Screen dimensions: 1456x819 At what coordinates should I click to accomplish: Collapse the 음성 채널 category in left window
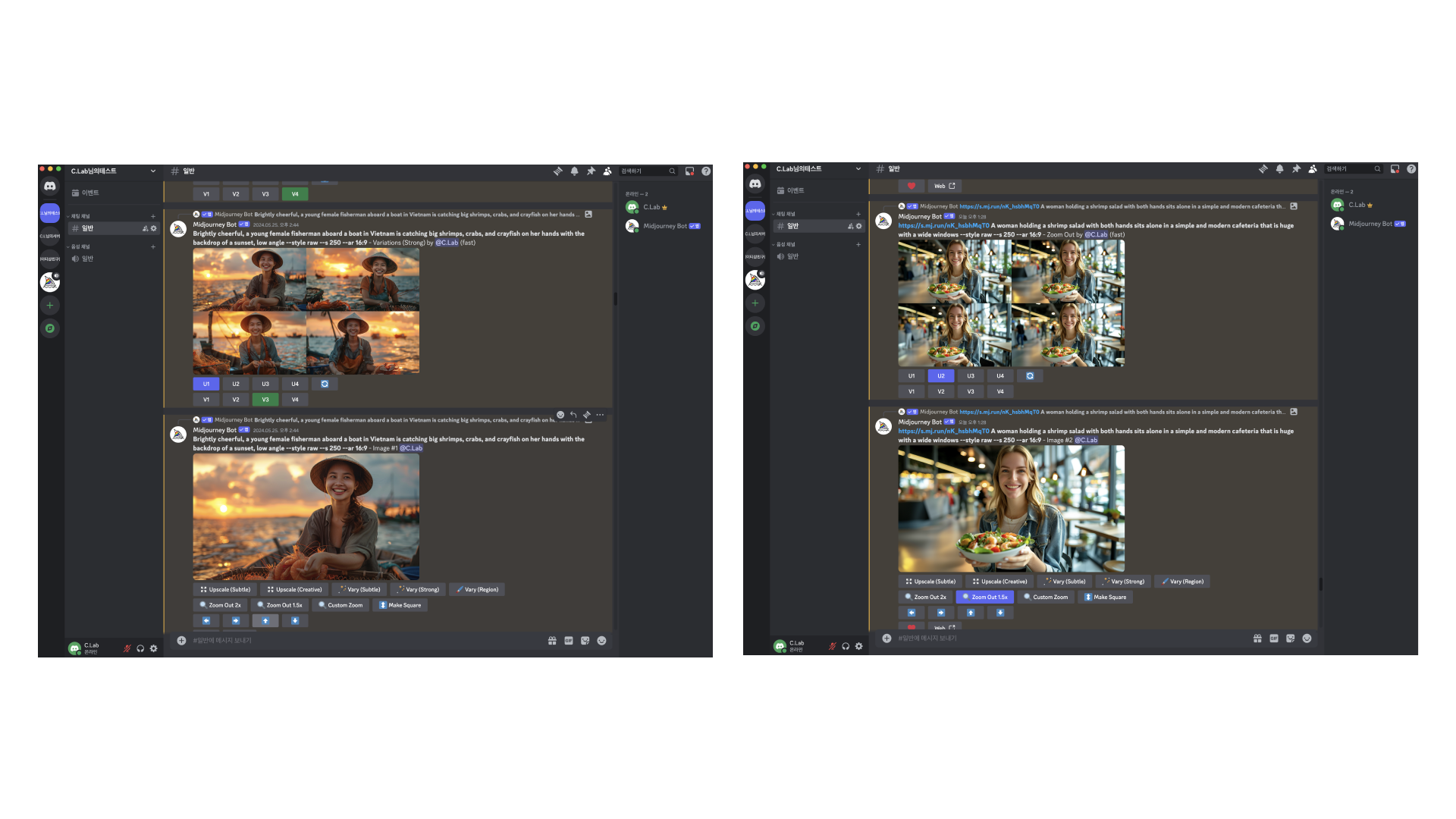click(80, 246)
